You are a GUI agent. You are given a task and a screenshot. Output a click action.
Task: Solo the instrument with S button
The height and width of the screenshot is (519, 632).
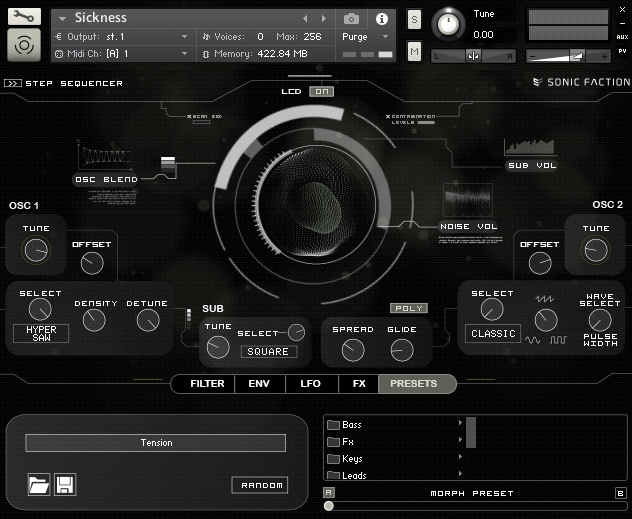coord(414,19)
